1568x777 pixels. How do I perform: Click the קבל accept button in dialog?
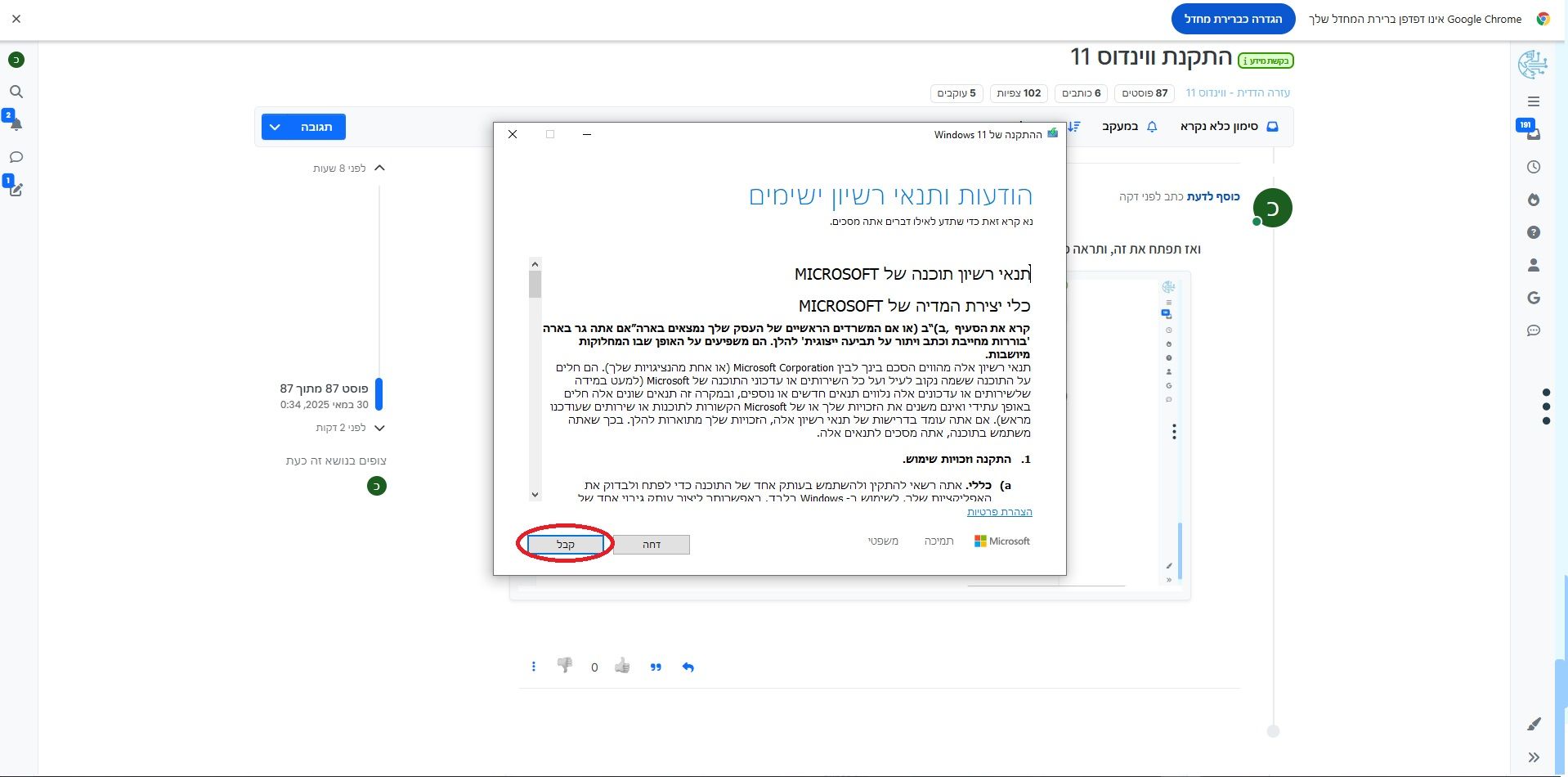tap(565, 544)
